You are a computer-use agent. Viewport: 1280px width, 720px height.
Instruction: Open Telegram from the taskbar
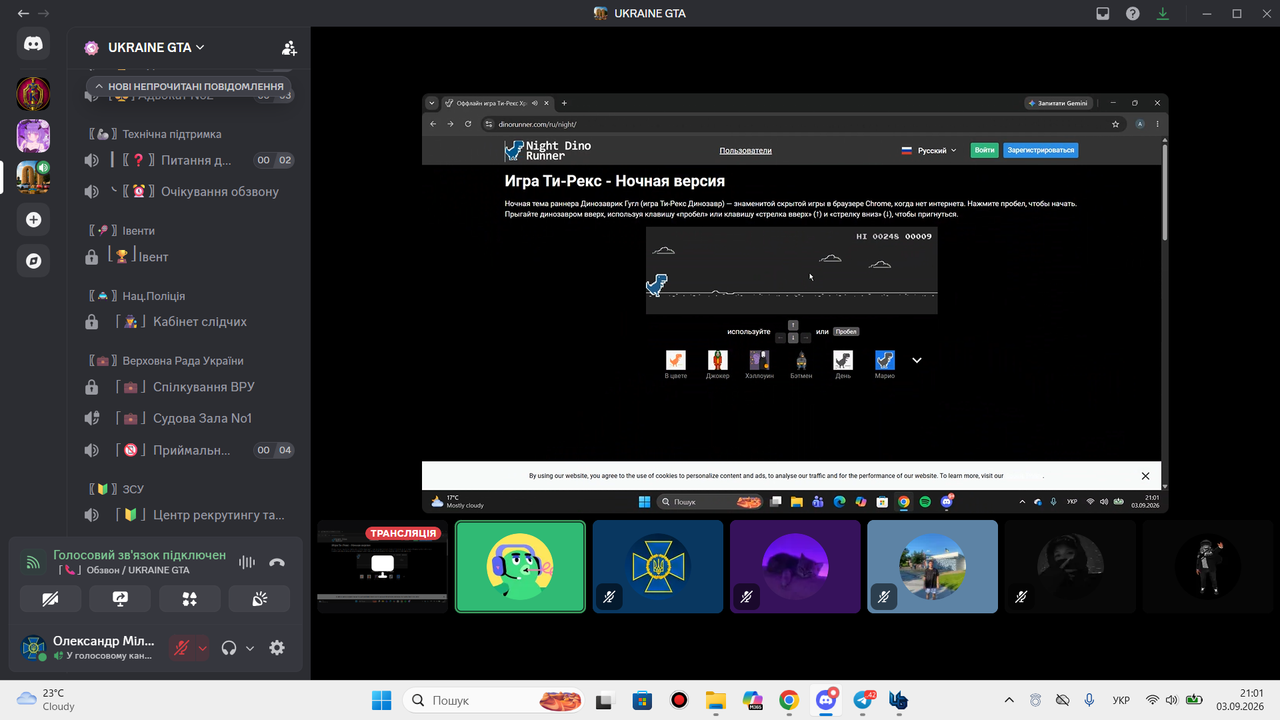pyautogui.click(x=864, y=700)
